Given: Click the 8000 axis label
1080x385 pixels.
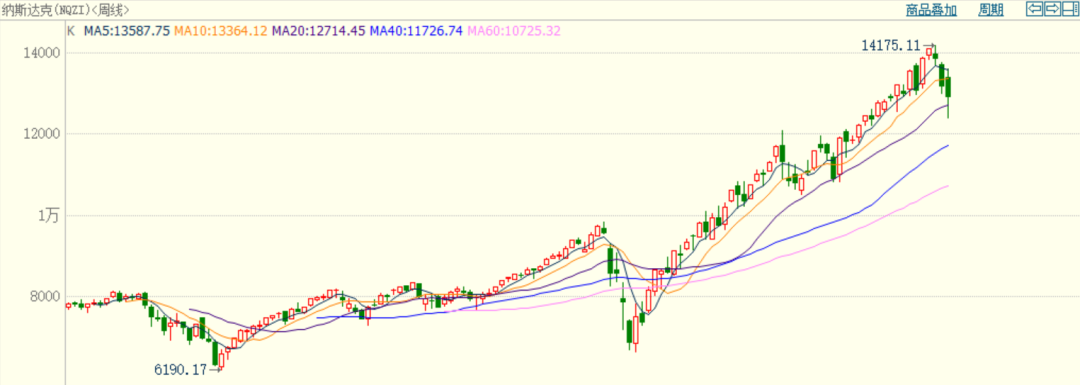Looking at the screenshot, I should tap(45, 297).
